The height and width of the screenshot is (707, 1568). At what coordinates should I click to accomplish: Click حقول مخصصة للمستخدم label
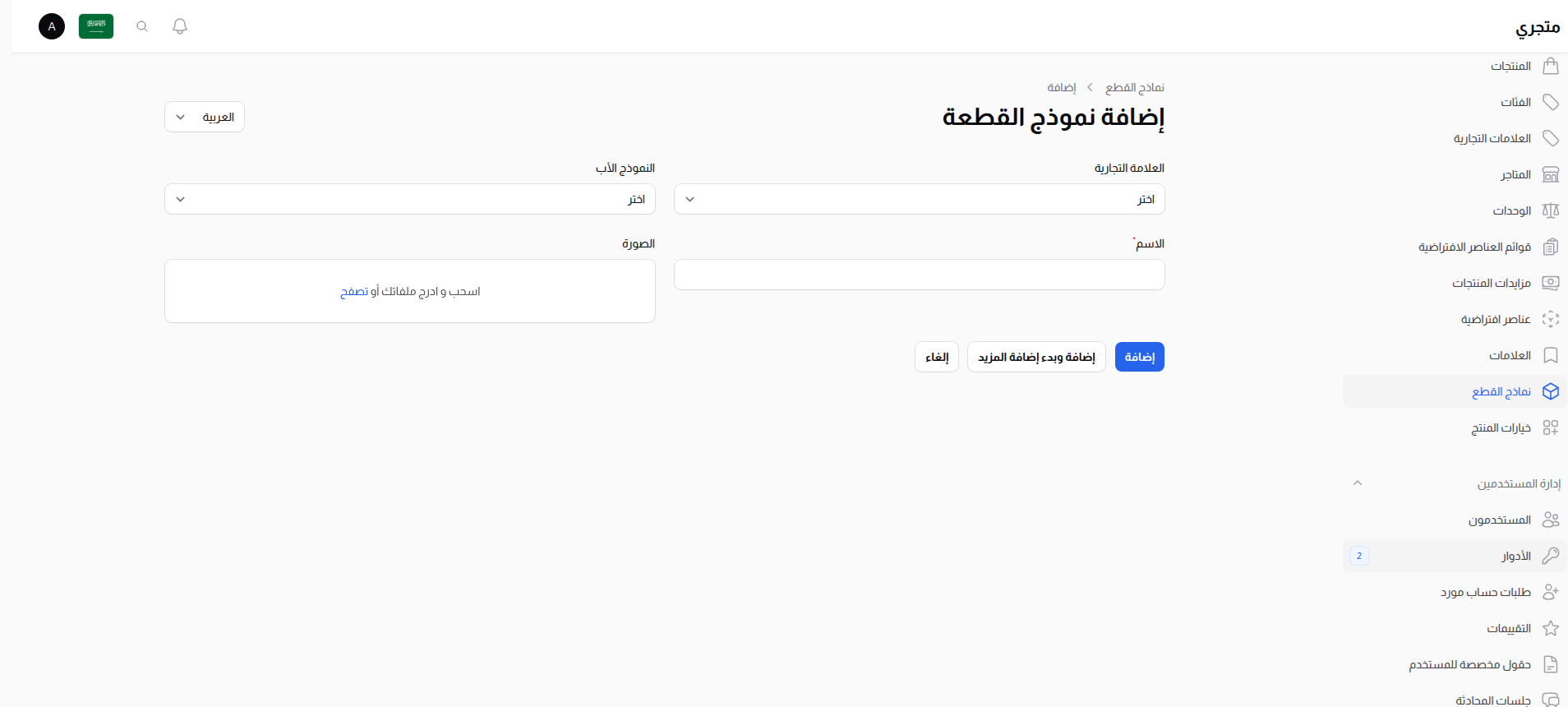[1470, 664]
